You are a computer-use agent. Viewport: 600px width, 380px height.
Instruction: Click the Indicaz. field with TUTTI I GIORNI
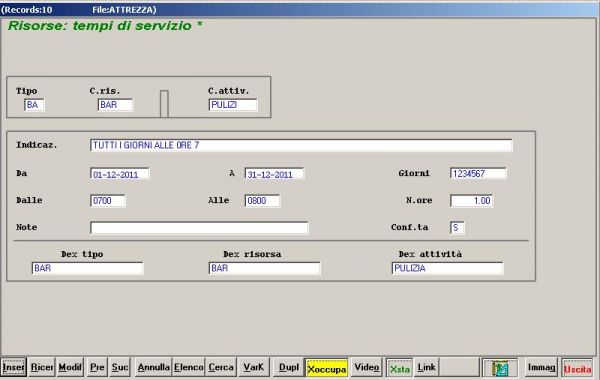tap(301, 145)
